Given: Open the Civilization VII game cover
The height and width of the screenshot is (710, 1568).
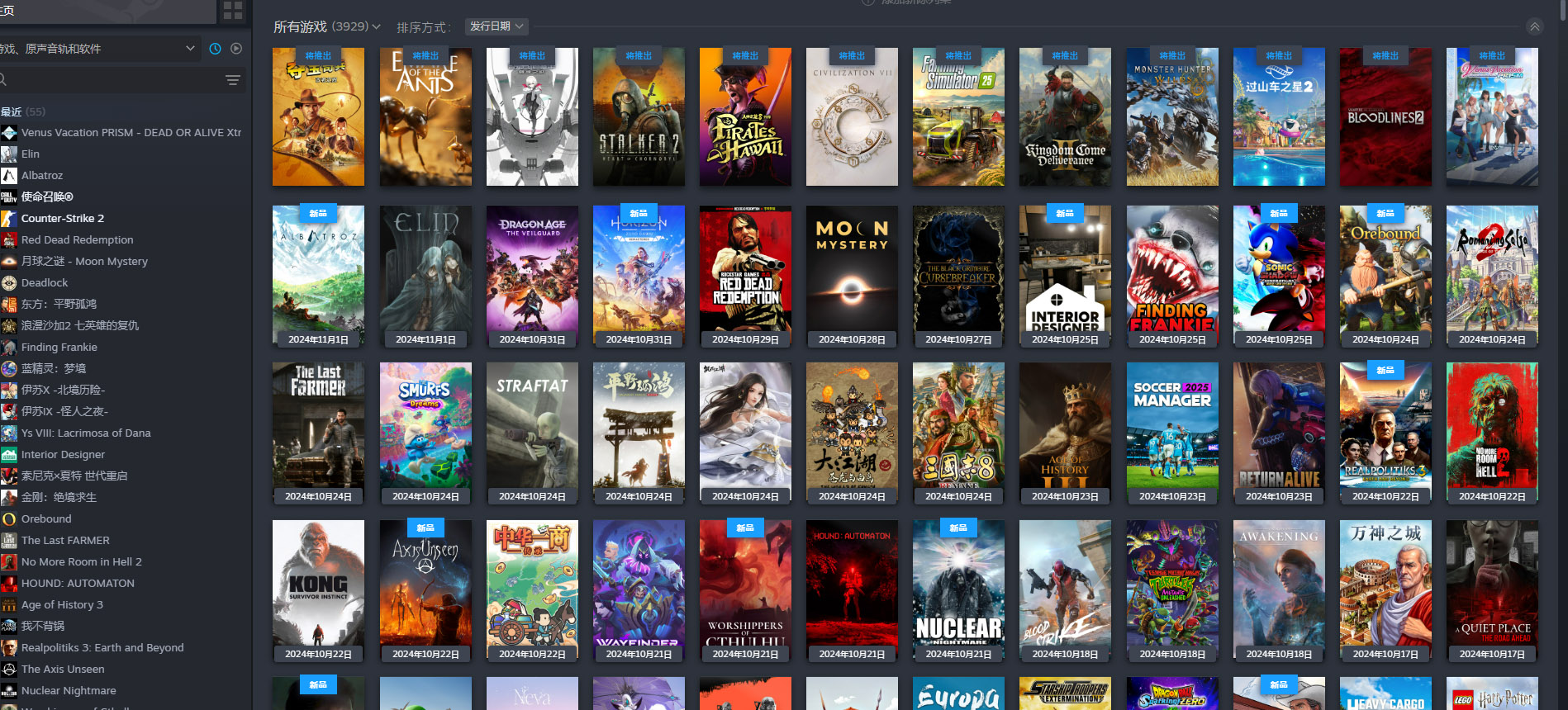Looking at the screenshot, I should tap(852, 116).
